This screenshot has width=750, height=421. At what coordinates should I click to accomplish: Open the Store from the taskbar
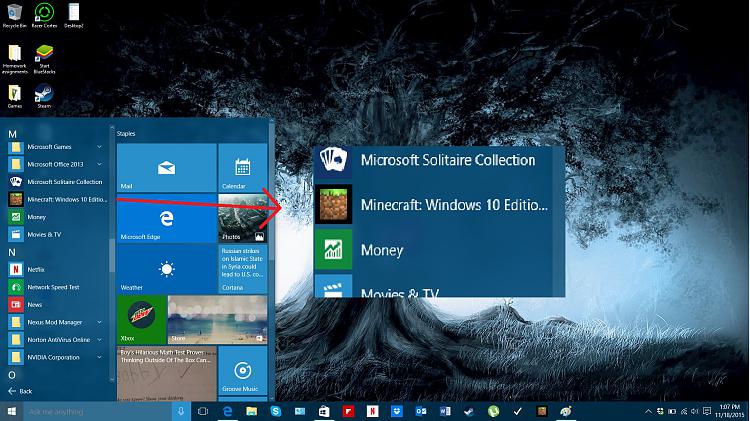[x=324, y=411]
